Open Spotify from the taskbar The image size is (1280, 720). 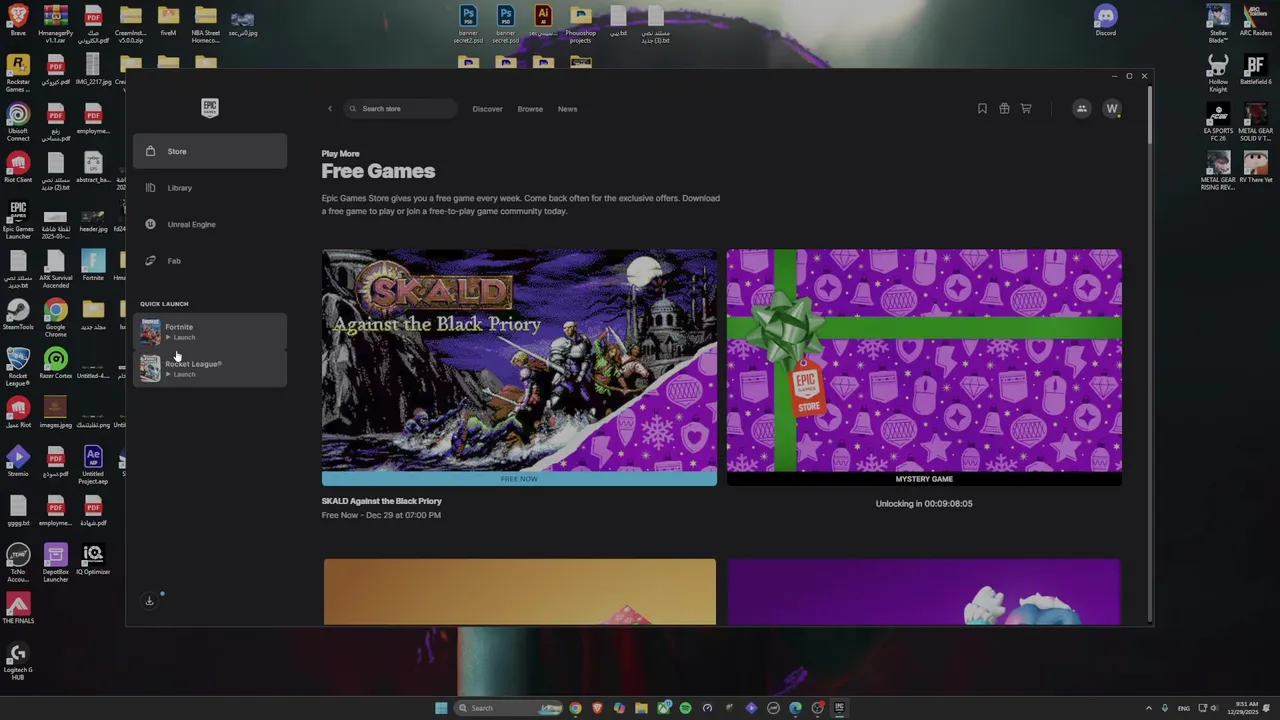click(685, 708)
